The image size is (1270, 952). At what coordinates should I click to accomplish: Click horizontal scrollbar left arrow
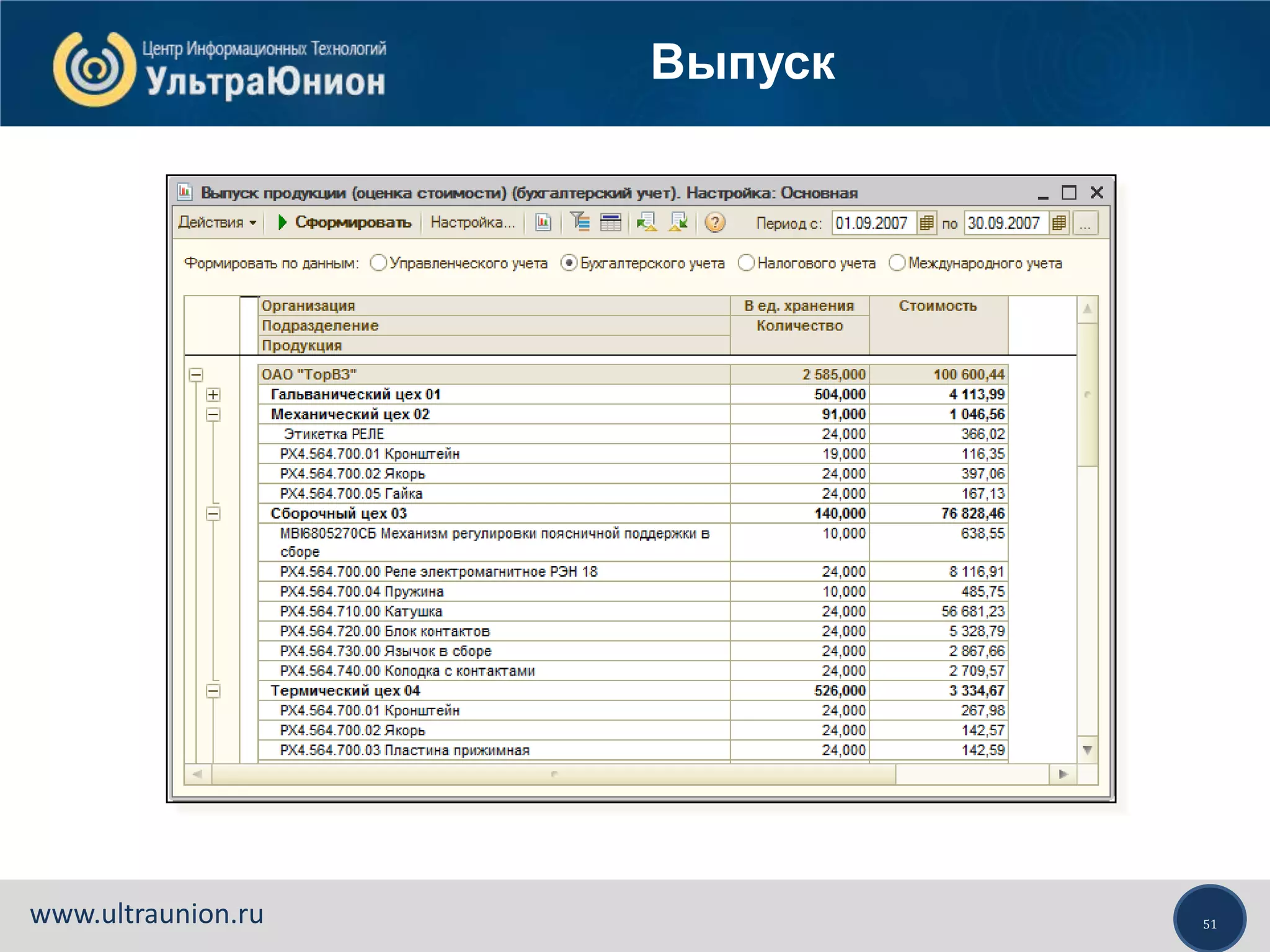(198, 773)
